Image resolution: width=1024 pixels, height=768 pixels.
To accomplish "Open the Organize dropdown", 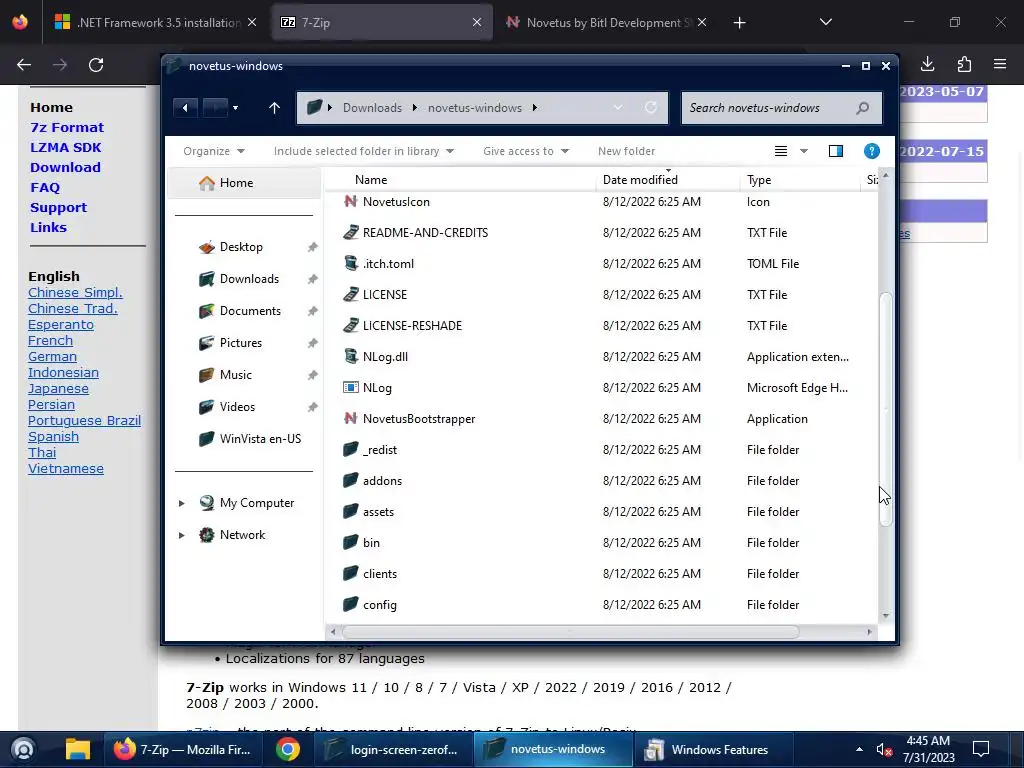I will pyautogui.click(x=214, y=151).
